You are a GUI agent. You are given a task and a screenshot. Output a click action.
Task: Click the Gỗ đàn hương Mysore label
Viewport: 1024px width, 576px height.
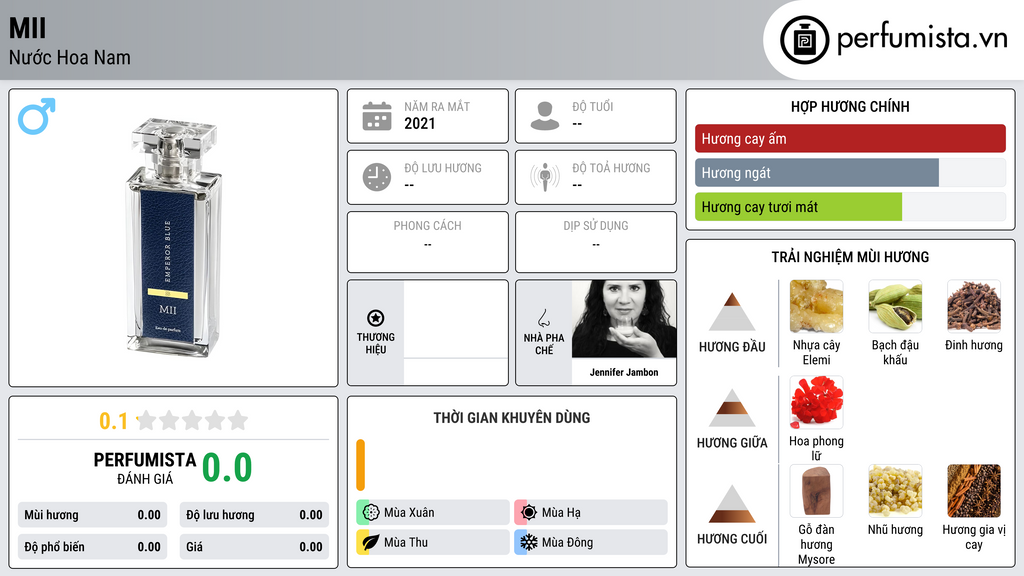pos(816,544)
